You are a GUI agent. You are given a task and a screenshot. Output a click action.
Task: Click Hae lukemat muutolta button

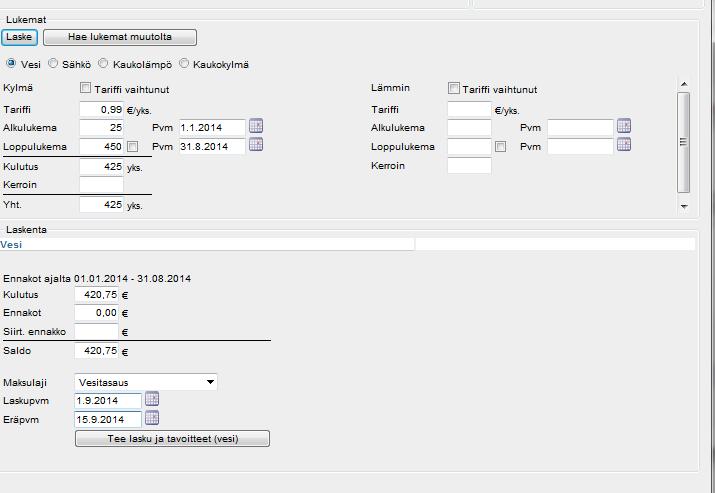(x=120, y=37)
